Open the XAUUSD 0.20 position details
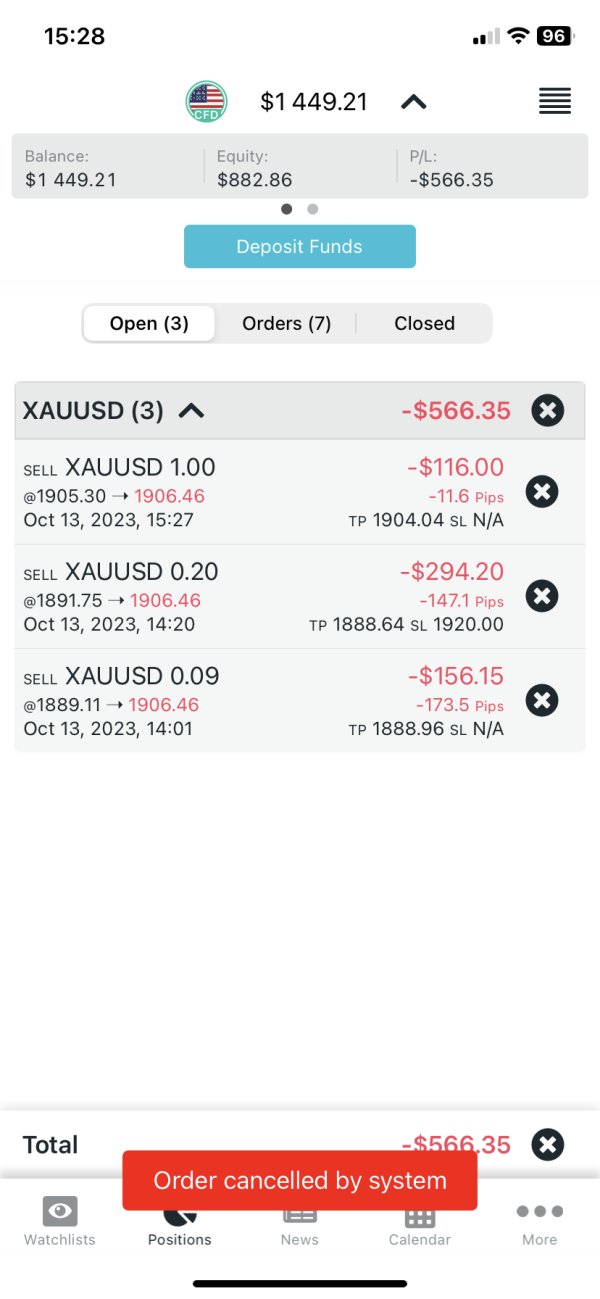Screen dimensions: 600x1299 coord(200,597)
